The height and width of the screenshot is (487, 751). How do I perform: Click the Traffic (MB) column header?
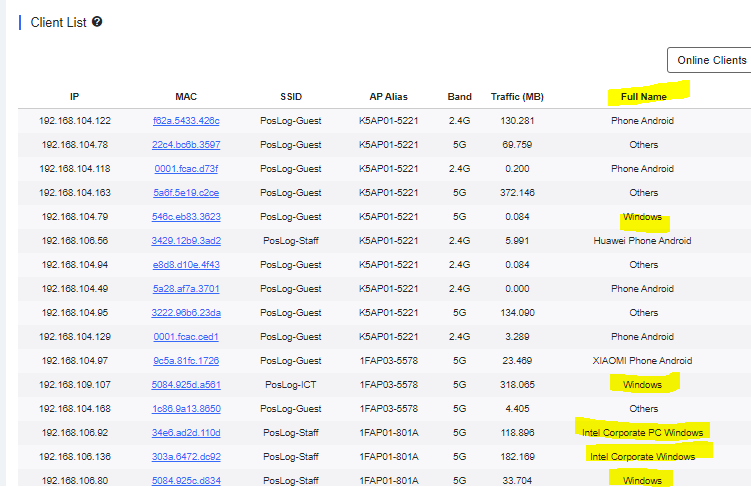[x=517, y=97]
